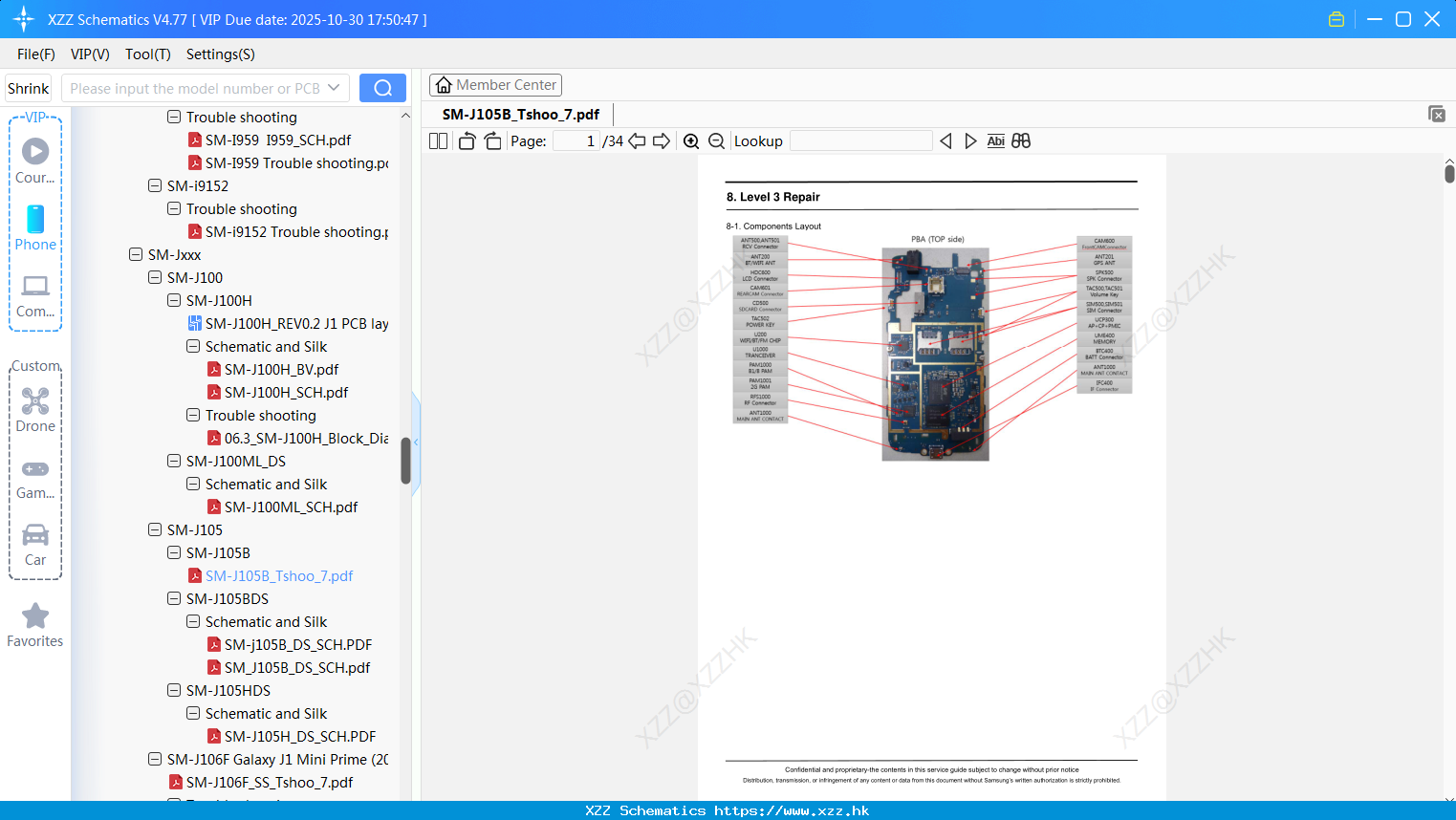The width and height of the screenshot is (1456, 820).
Task: Open the Courses sidebar icon
Action: [x=35, y=161]
